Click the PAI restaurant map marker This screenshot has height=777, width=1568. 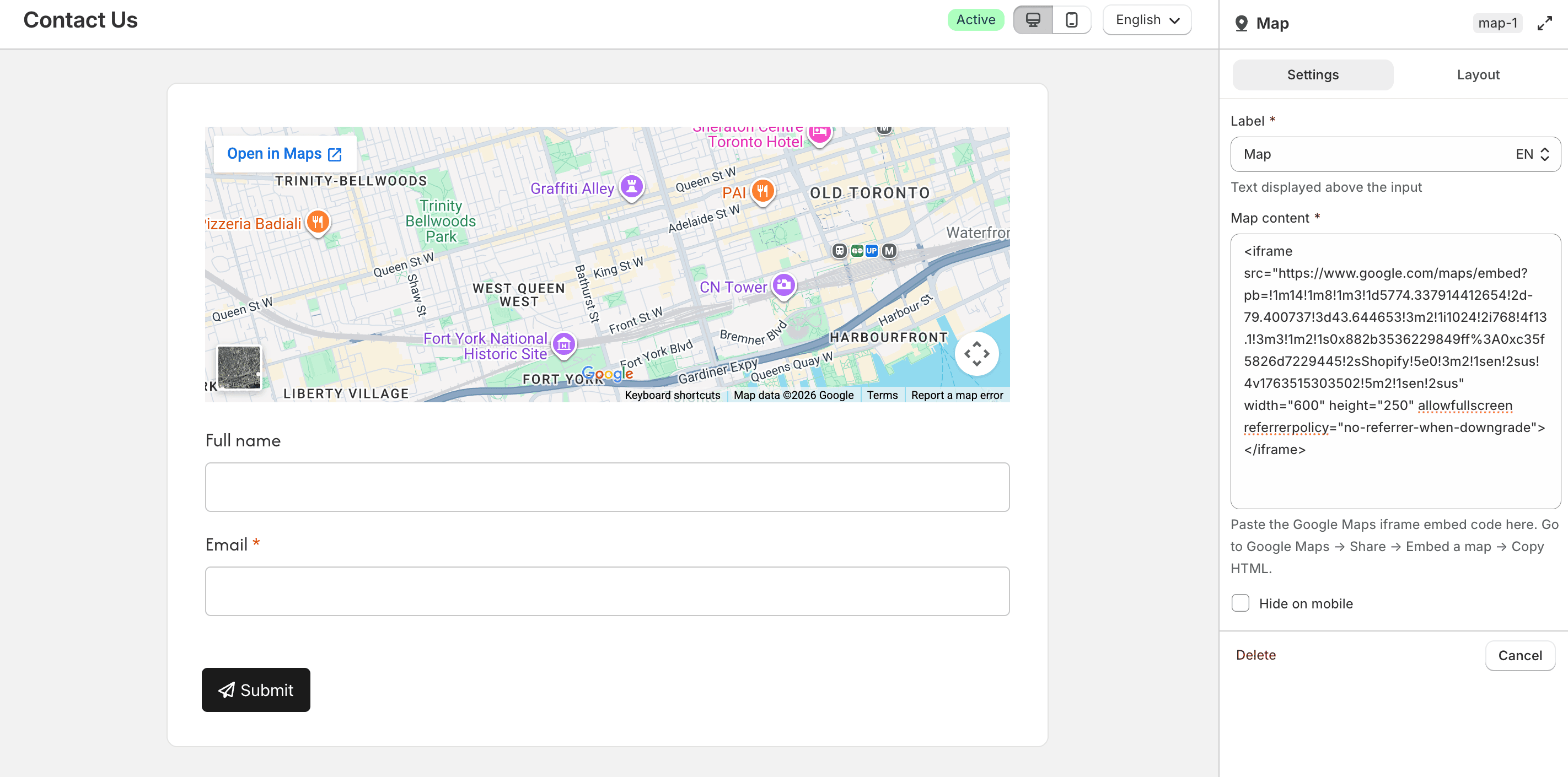(x=762, y=192)
